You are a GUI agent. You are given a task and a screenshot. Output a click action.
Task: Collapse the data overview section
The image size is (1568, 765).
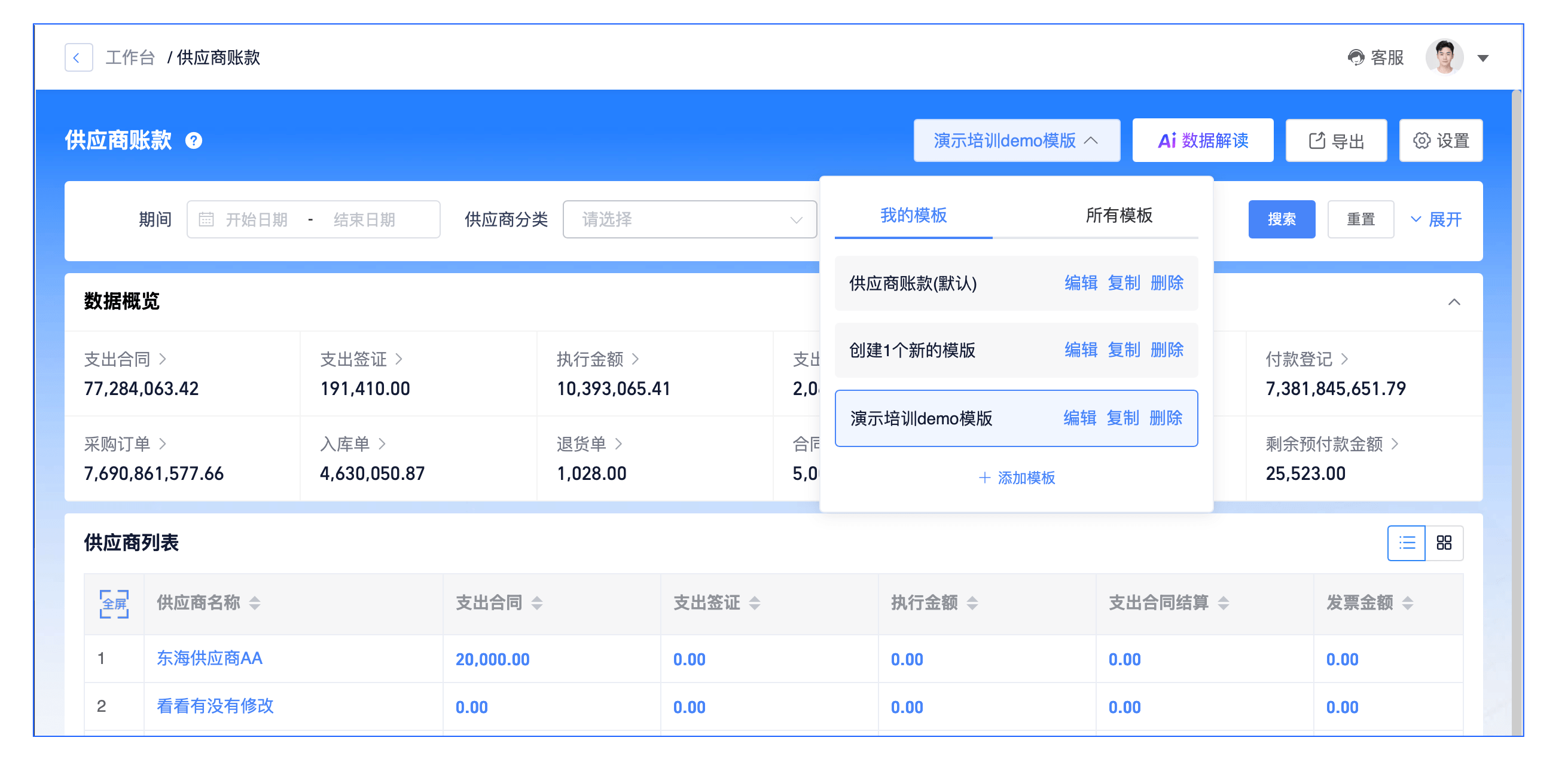[x=1454, y=302]
